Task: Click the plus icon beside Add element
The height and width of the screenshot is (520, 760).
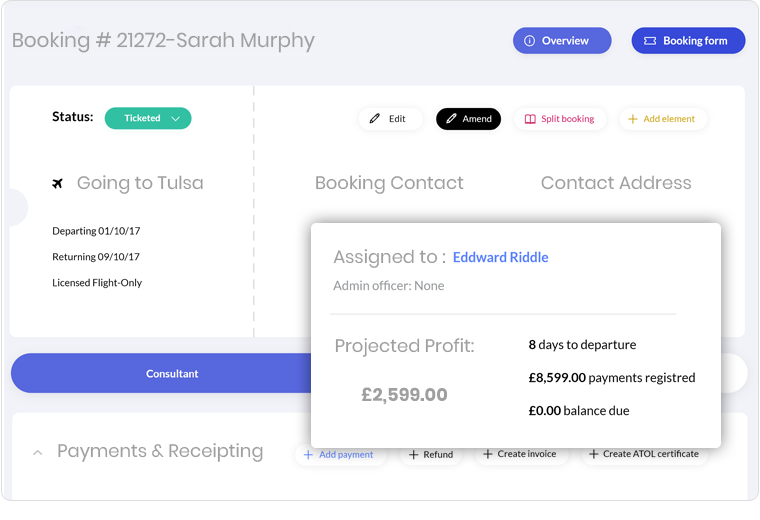Action: 633,119
